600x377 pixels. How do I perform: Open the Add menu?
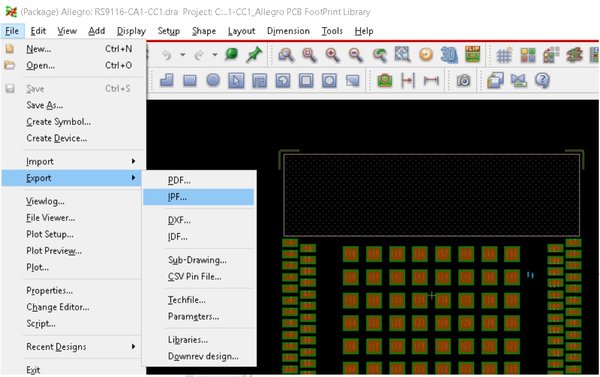click(x=96, y=31)
